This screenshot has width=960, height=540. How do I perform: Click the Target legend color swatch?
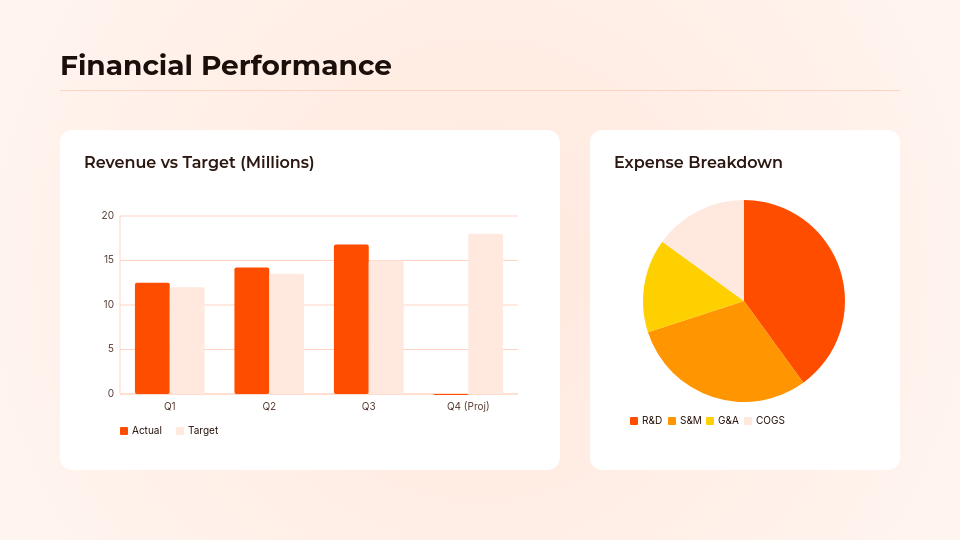(x=180, y=431)
